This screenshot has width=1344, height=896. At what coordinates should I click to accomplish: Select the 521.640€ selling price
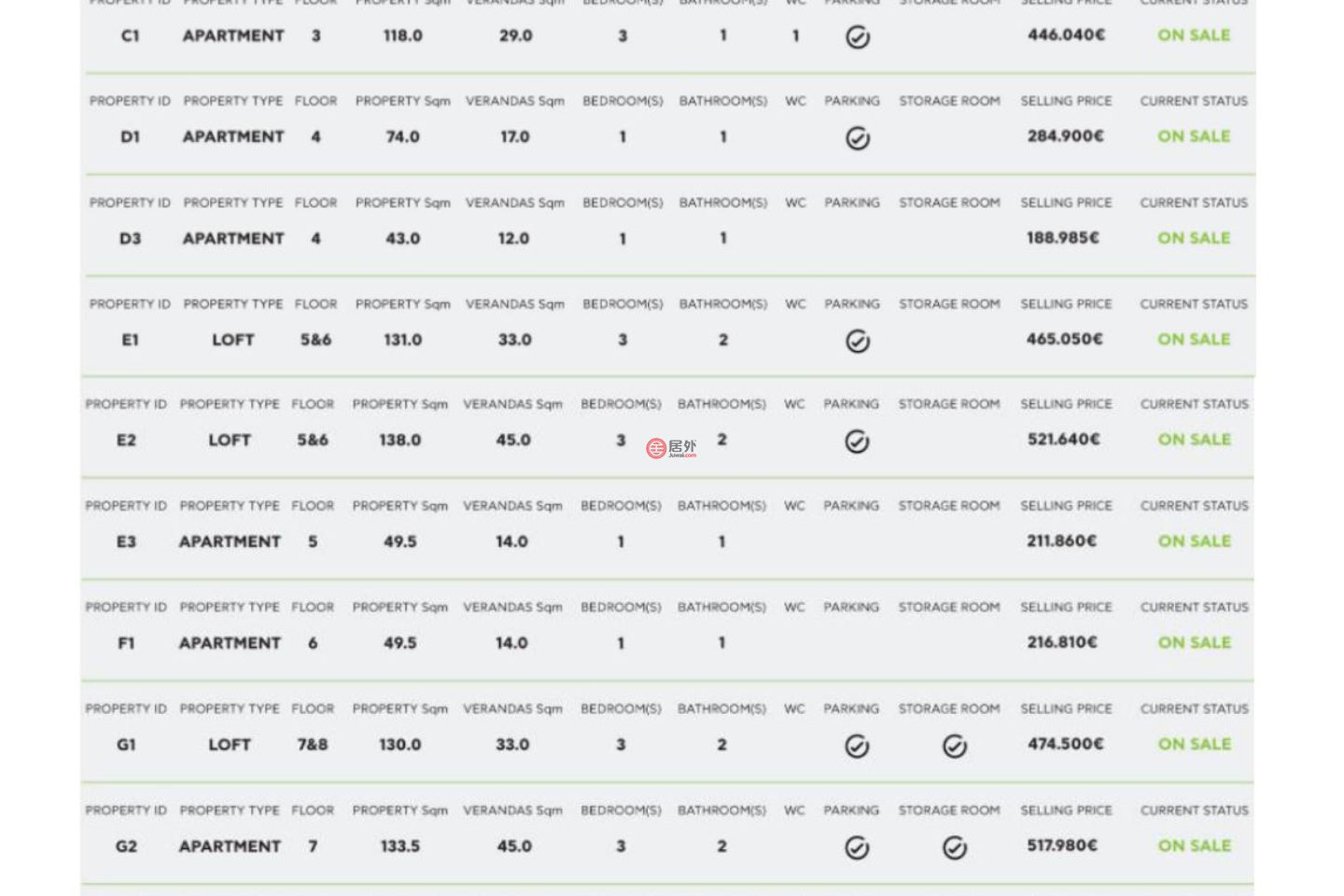coord(1064,439)
